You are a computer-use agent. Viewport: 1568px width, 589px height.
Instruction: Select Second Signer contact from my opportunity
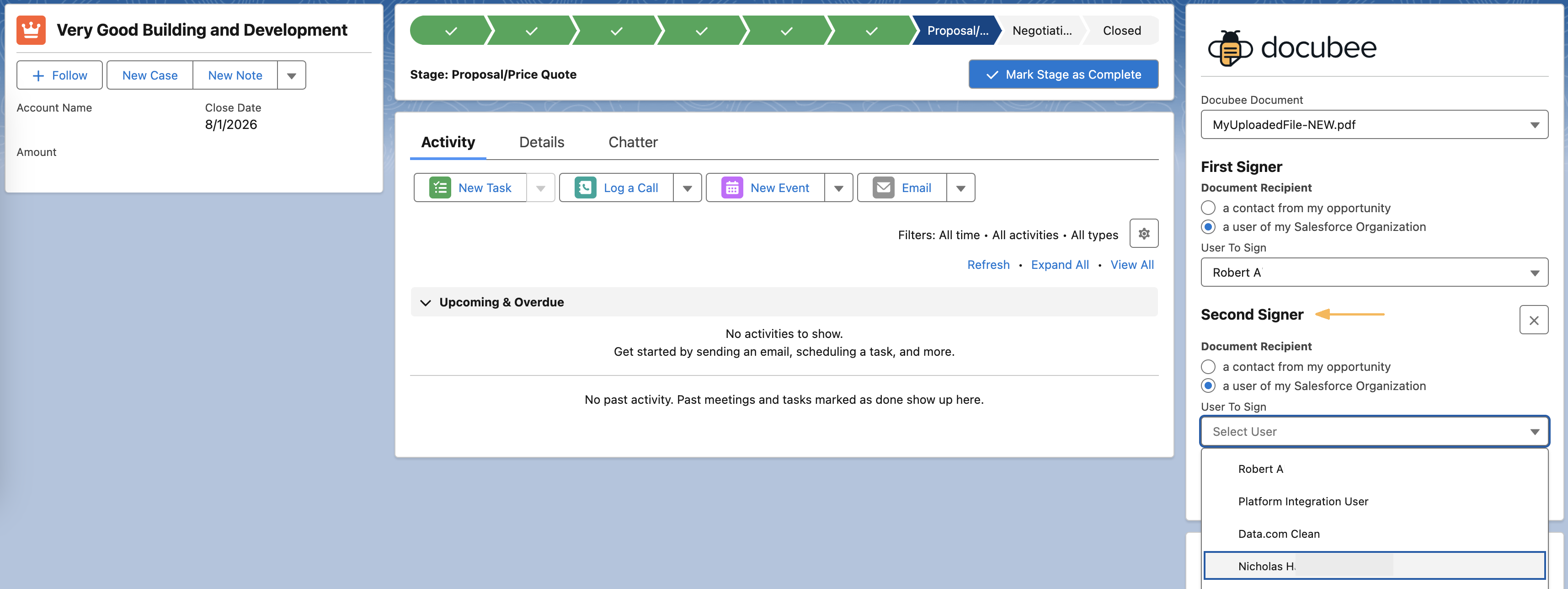coord(1208,367)
